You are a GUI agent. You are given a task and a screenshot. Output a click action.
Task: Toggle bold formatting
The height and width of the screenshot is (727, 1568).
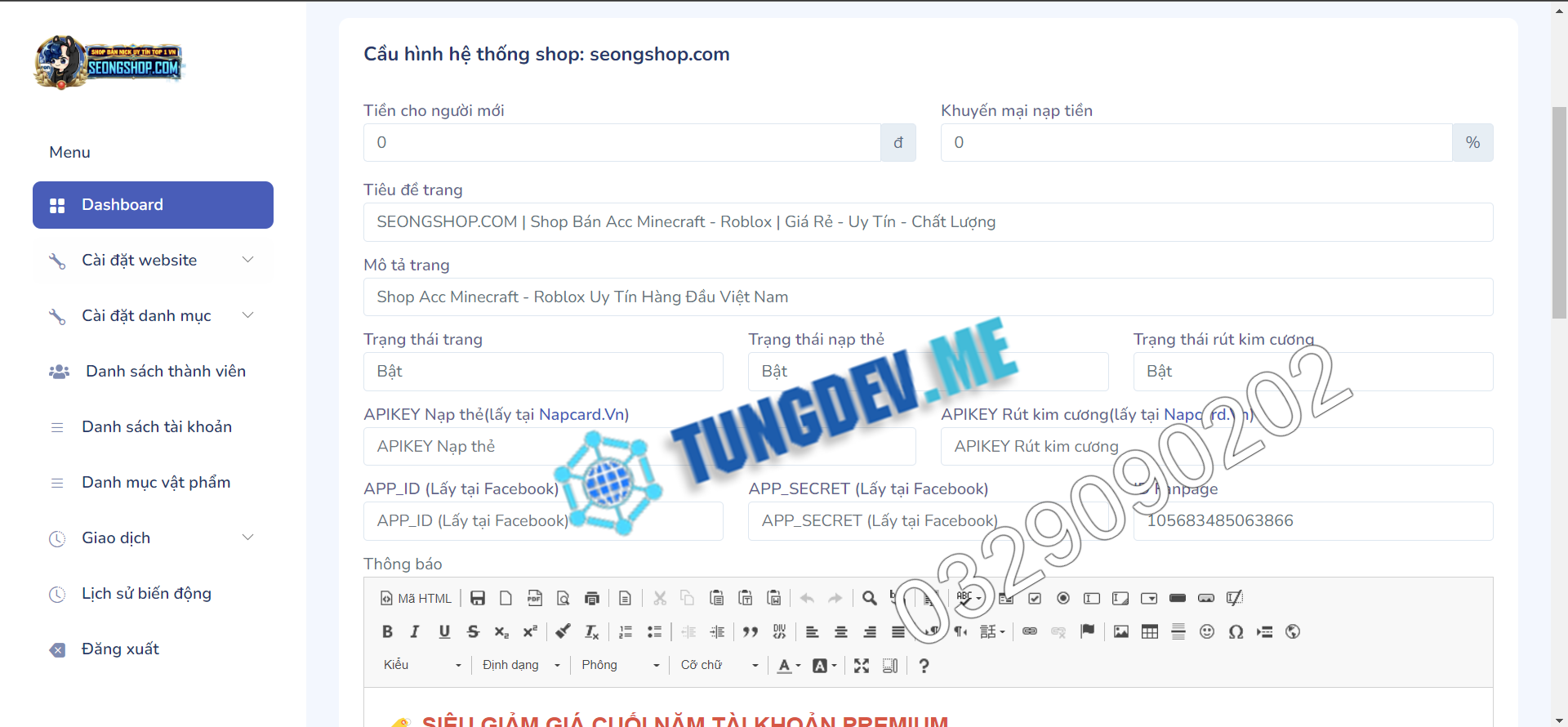click(x=387, y=631)
